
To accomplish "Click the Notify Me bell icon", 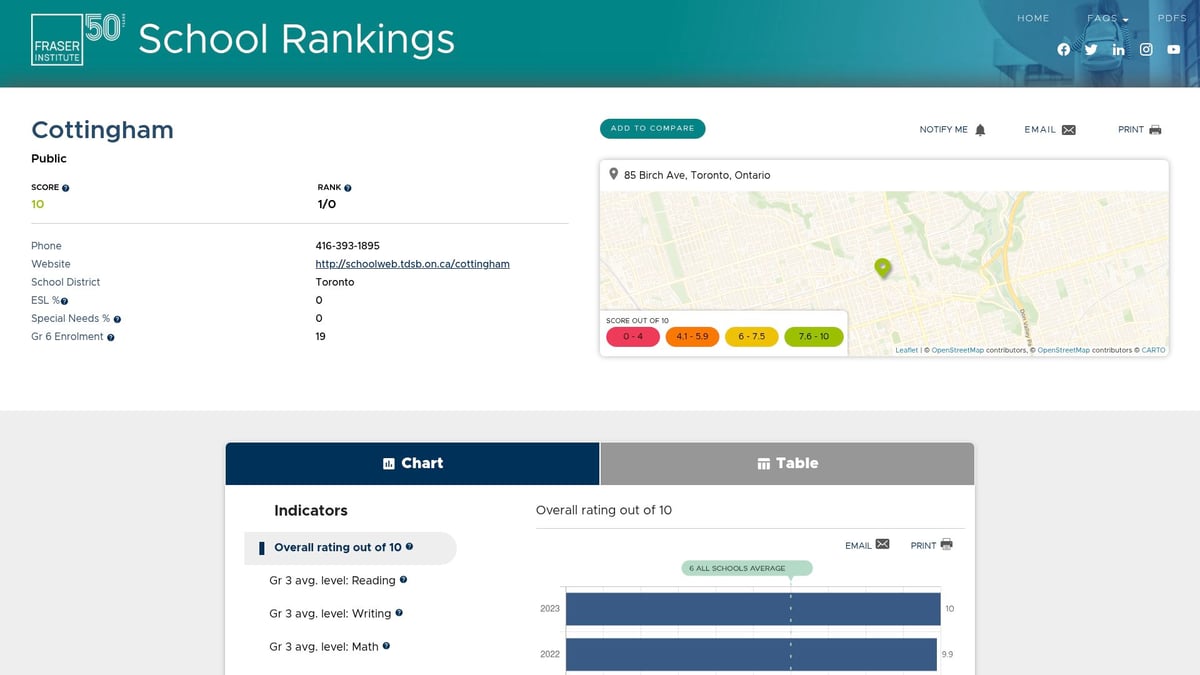I will (980, 128).
